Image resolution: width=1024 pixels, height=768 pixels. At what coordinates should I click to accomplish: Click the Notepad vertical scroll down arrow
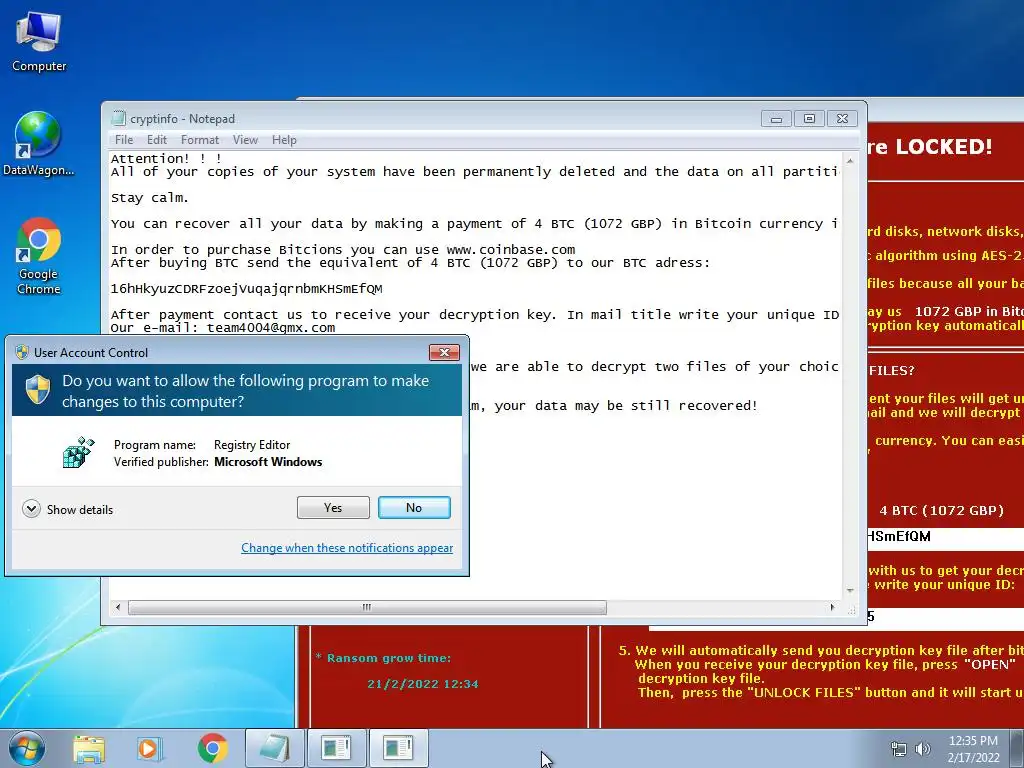pos(850,590)
